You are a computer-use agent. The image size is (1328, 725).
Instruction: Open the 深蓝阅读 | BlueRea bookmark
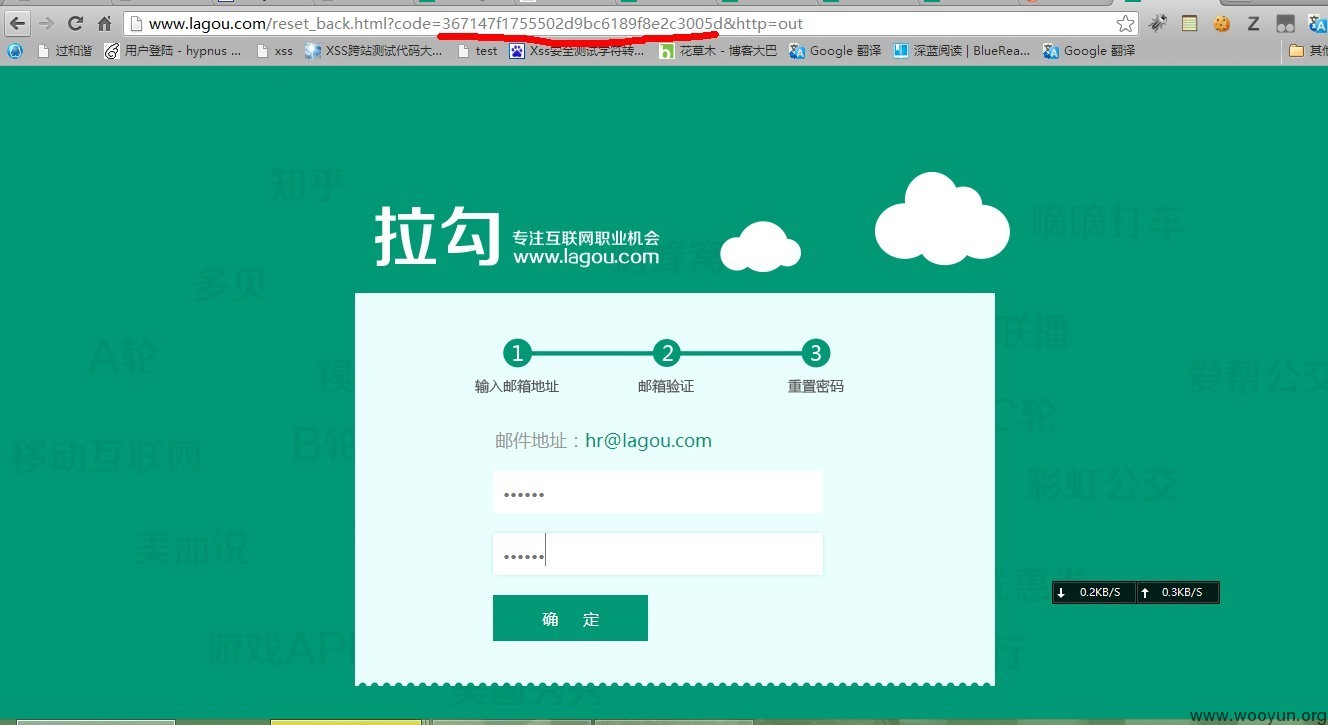point(961,50)
